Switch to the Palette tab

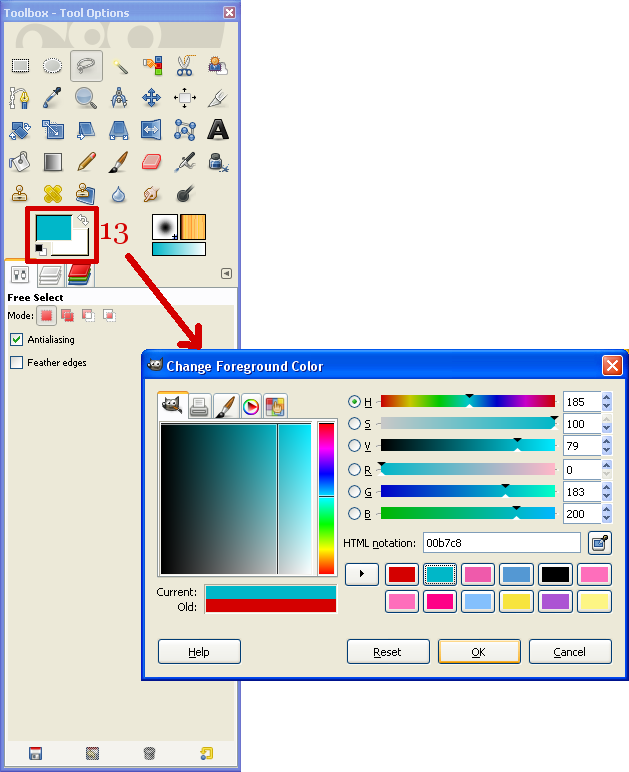click(276, 407)
